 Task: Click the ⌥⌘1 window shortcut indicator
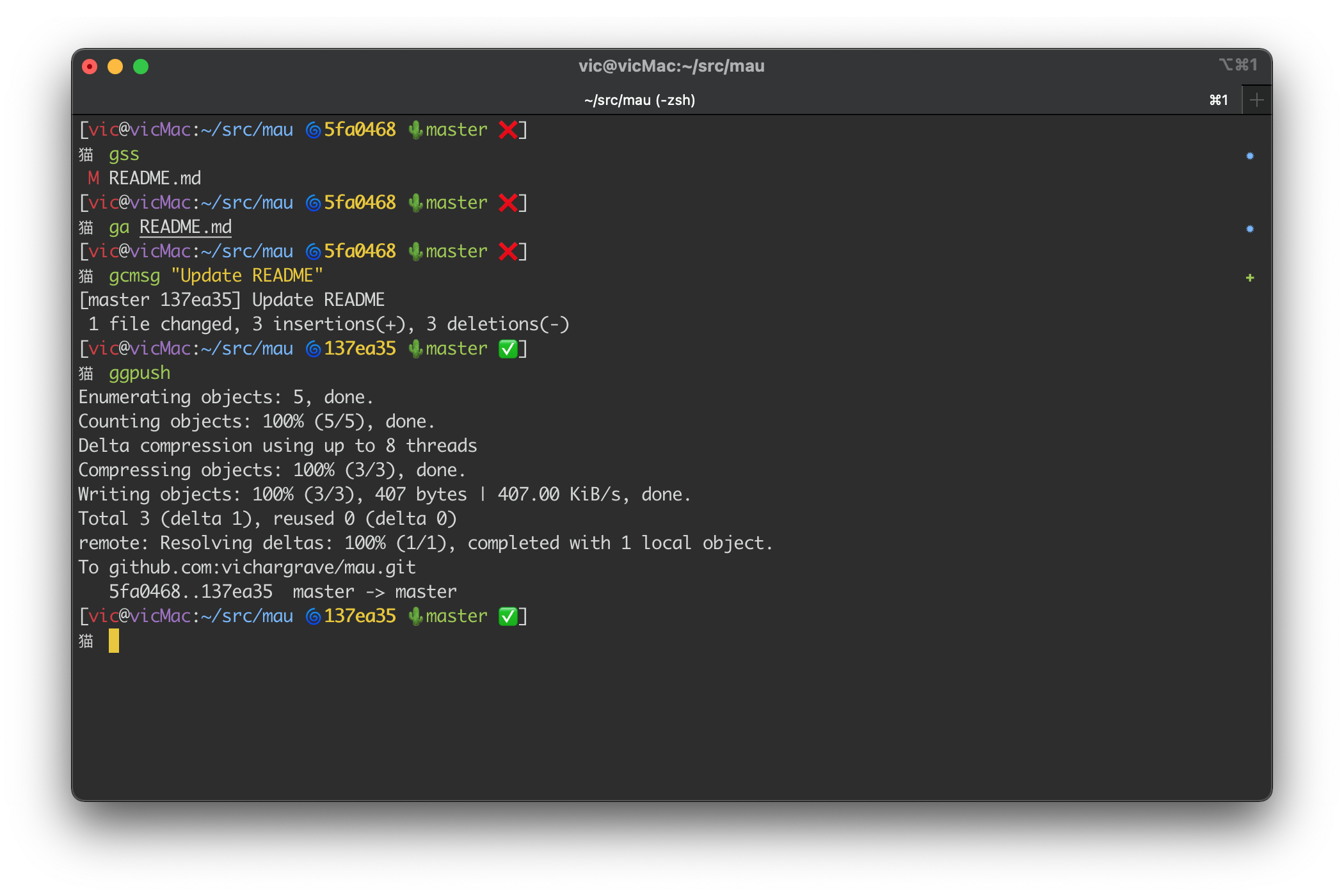click(1238, 65)
